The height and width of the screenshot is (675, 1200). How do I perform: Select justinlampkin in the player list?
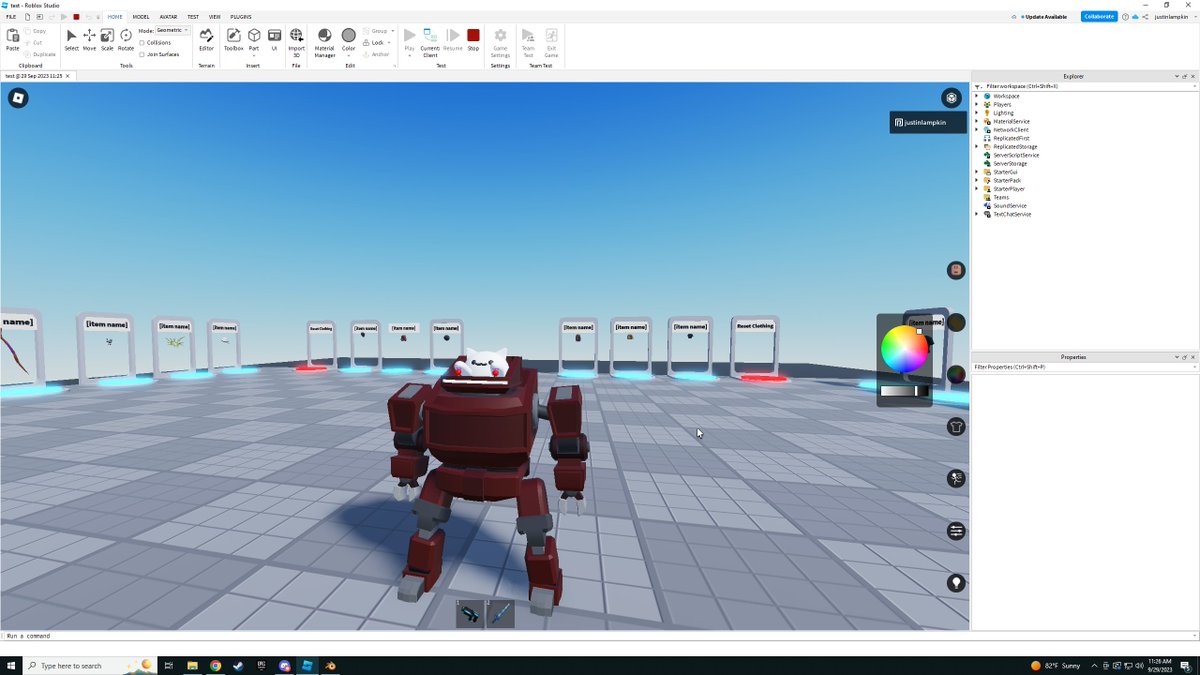point(928,122)
